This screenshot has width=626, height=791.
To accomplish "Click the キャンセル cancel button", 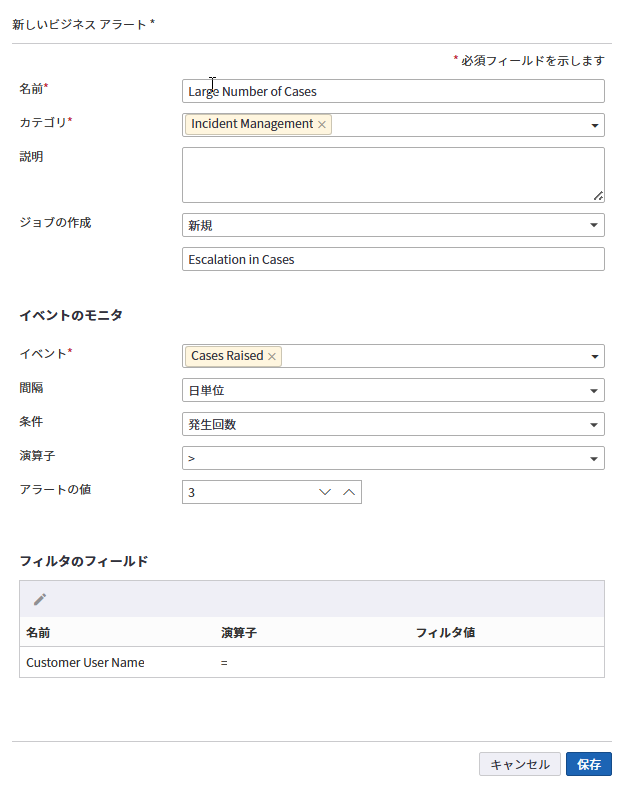I will coord(519,764).
